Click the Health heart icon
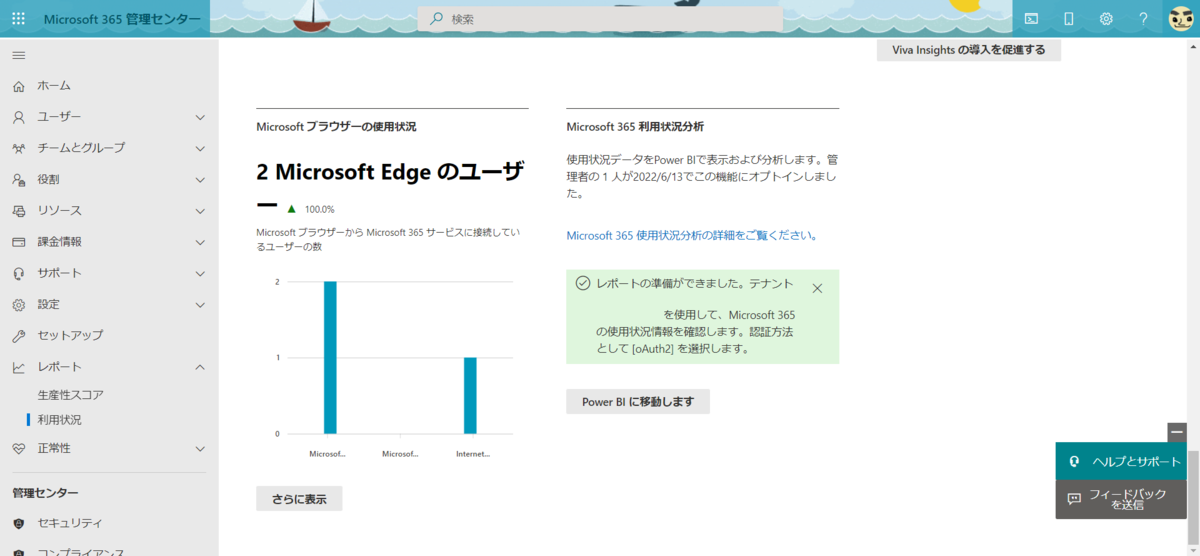The width and height of the screenshot is (1200, 556). pos(18,448)
